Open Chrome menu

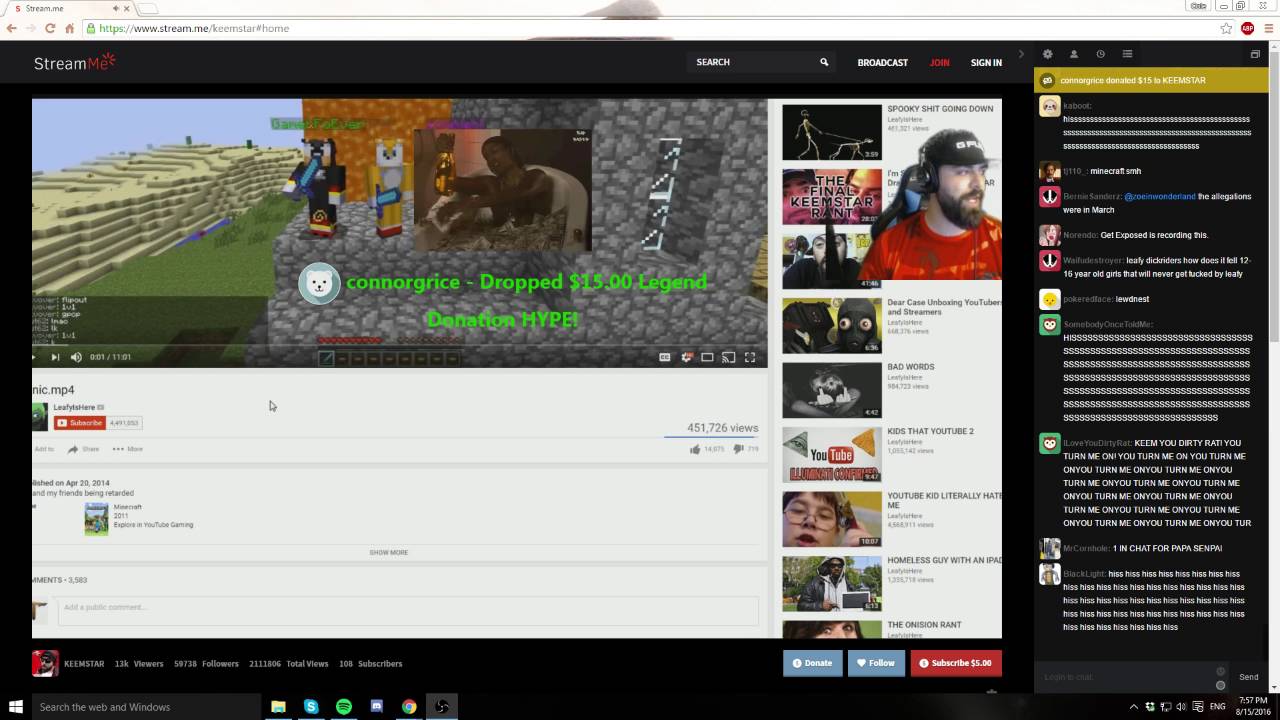1268,28
